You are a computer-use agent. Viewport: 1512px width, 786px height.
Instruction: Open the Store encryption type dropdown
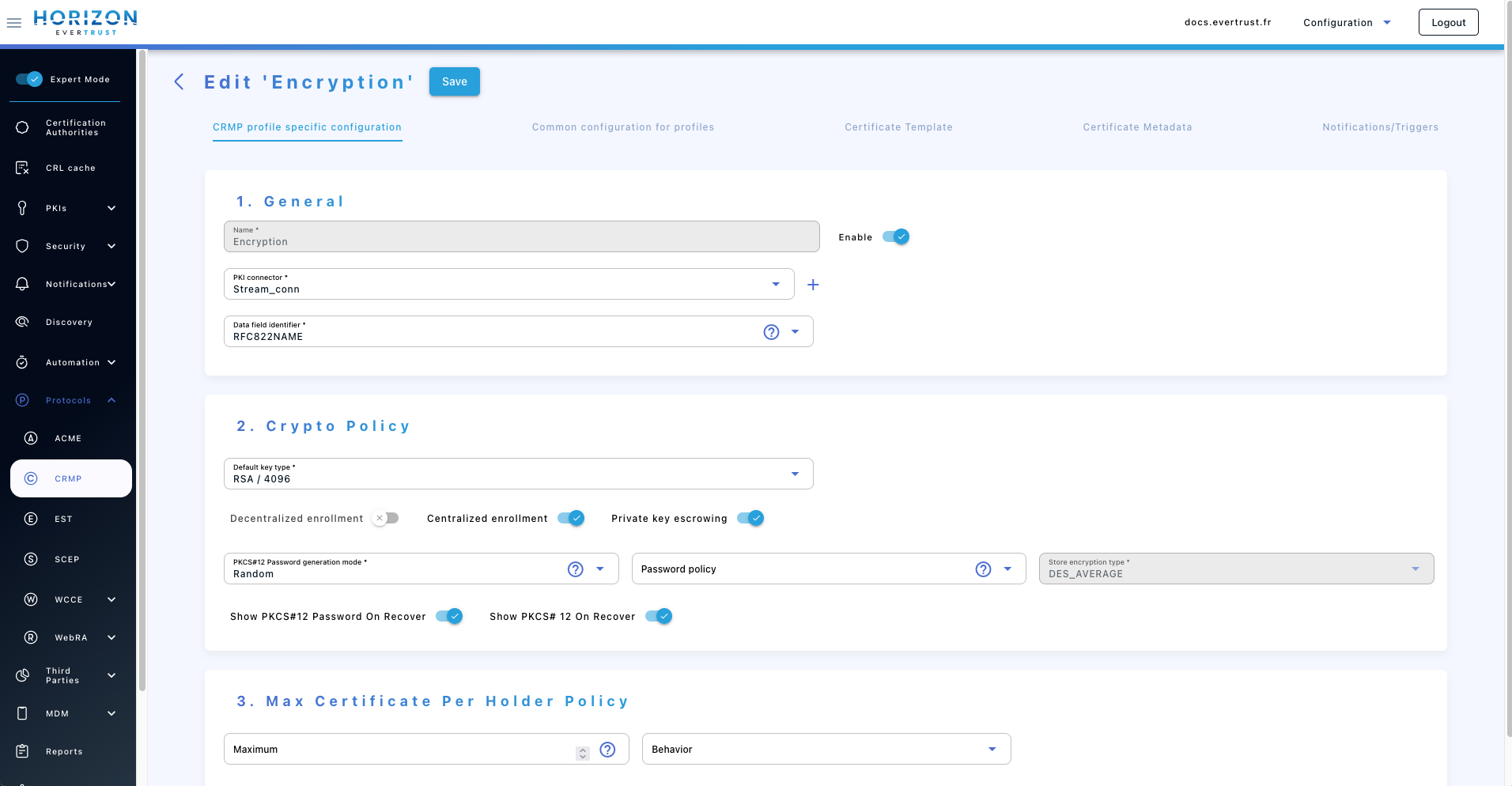pyautogui.click(x=1415, y=569)
